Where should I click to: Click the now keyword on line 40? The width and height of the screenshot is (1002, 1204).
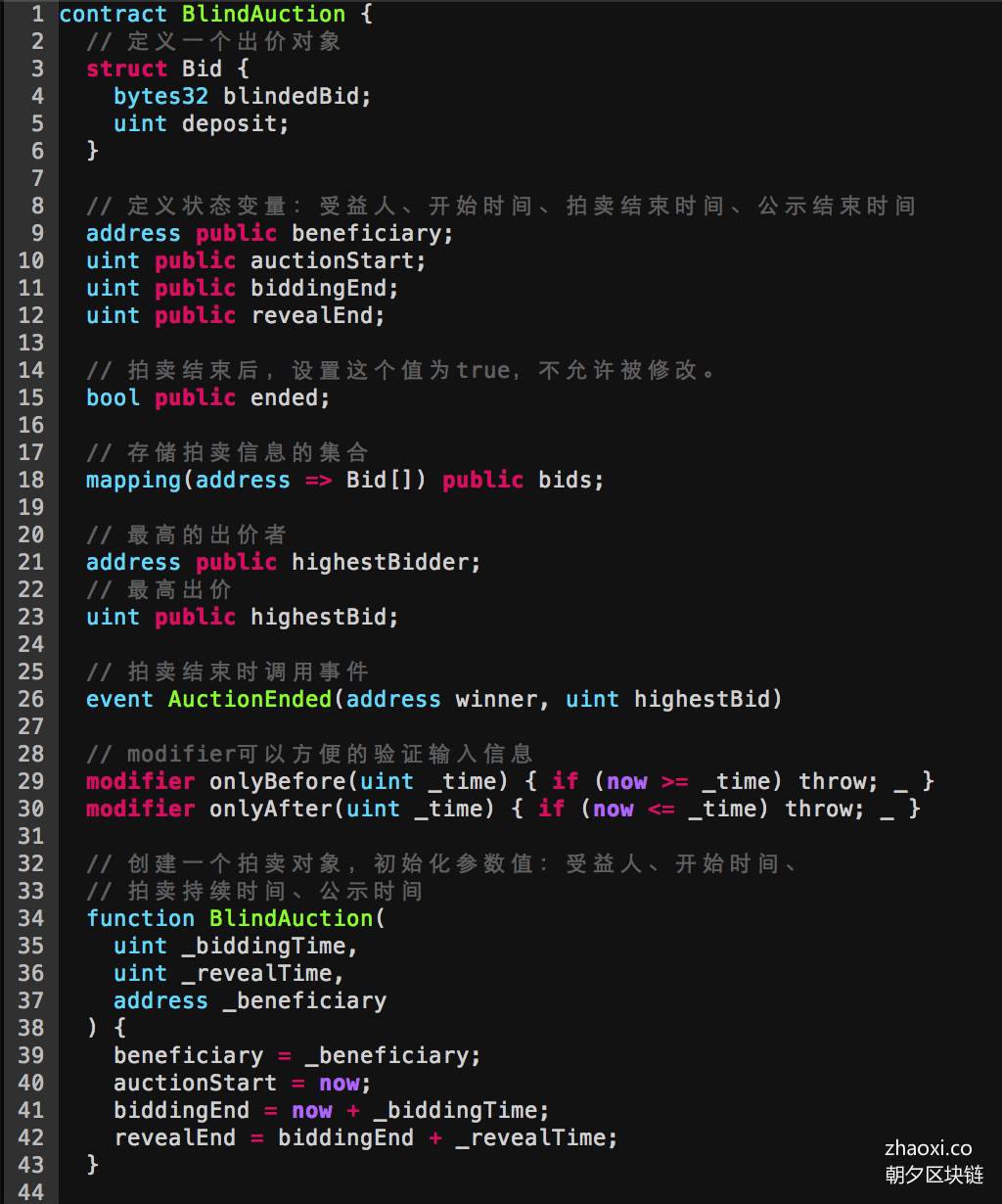click(x=340, y=1083)
